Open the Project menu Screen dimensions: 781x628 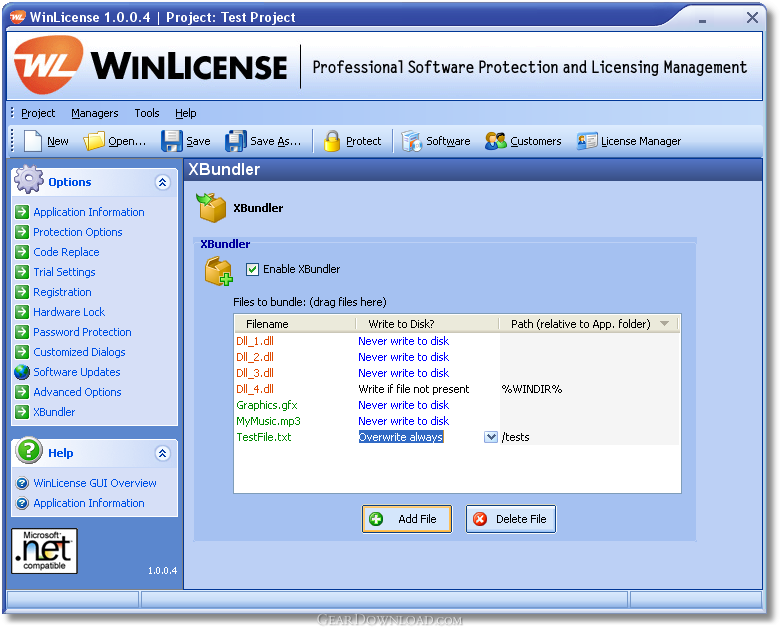pyautogui.click(x=38, y=114)
